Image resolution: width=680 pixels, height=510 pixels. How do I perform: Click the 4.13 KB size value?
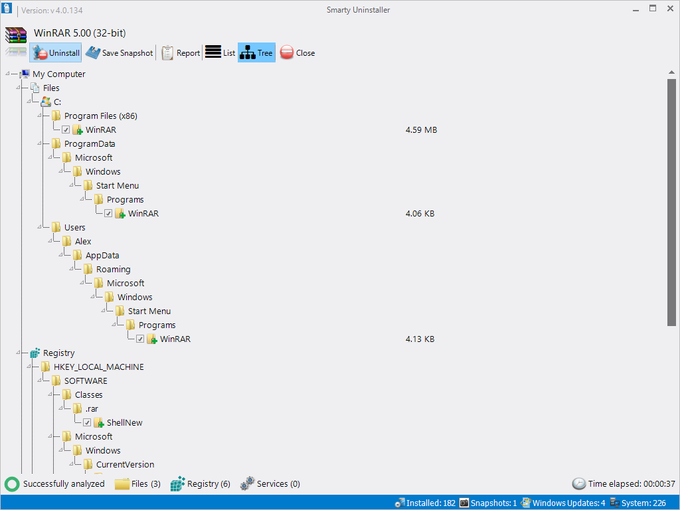pos(420,339)
